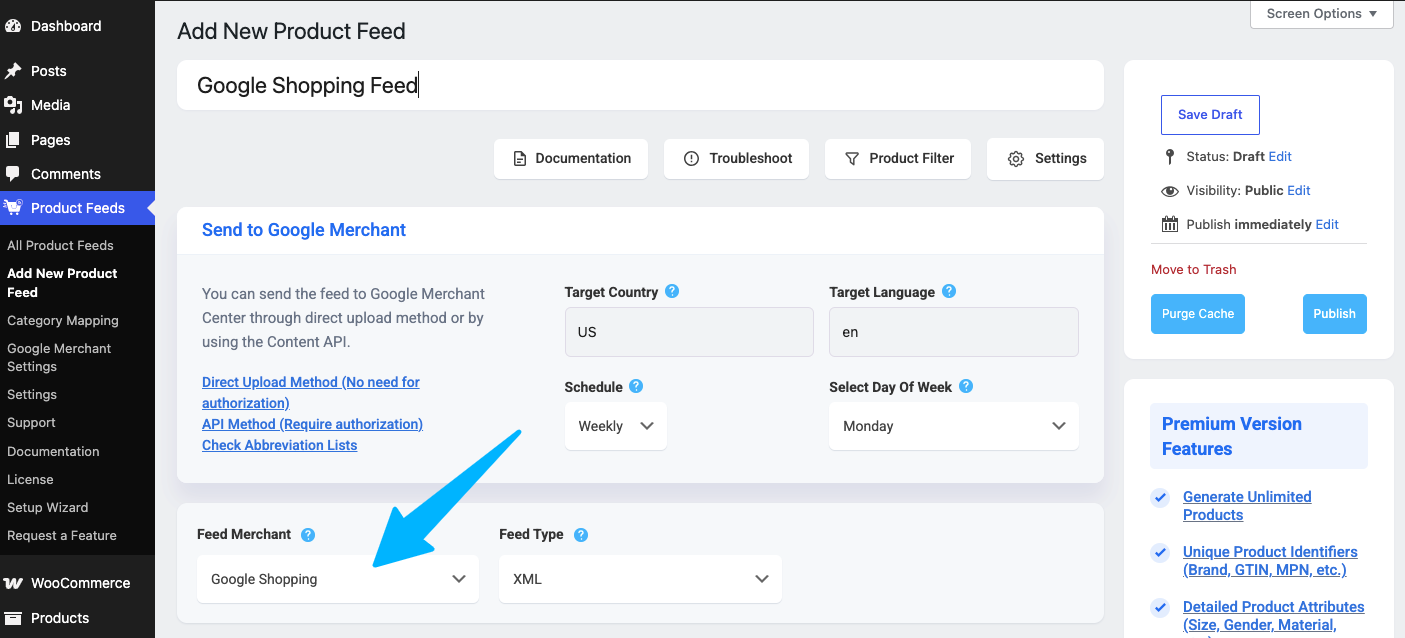Select Add New Product Feed submenu item
This screenshot has height=638, width=1405.
click(x=62, y=283)
